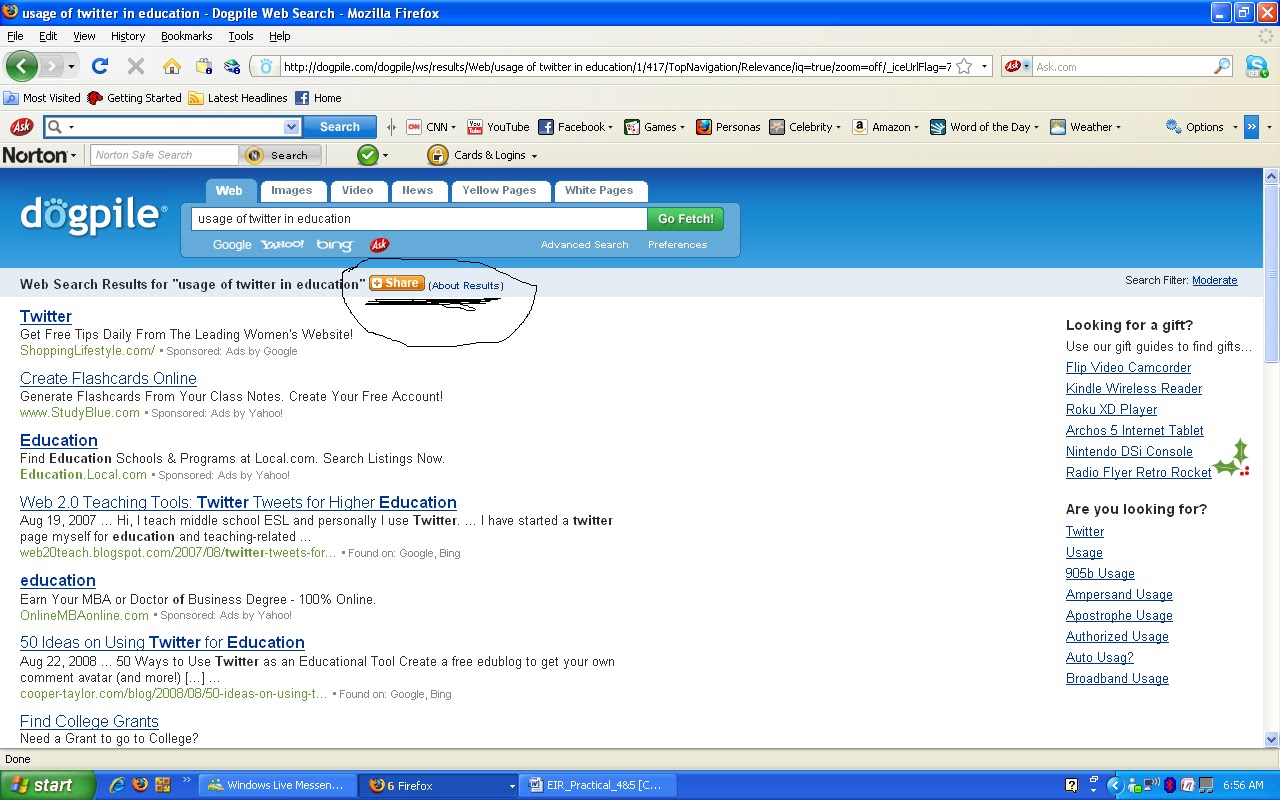Click the Norton Safe Search button
Viewport: 1280px width, 800px height.
pos(282,155)
